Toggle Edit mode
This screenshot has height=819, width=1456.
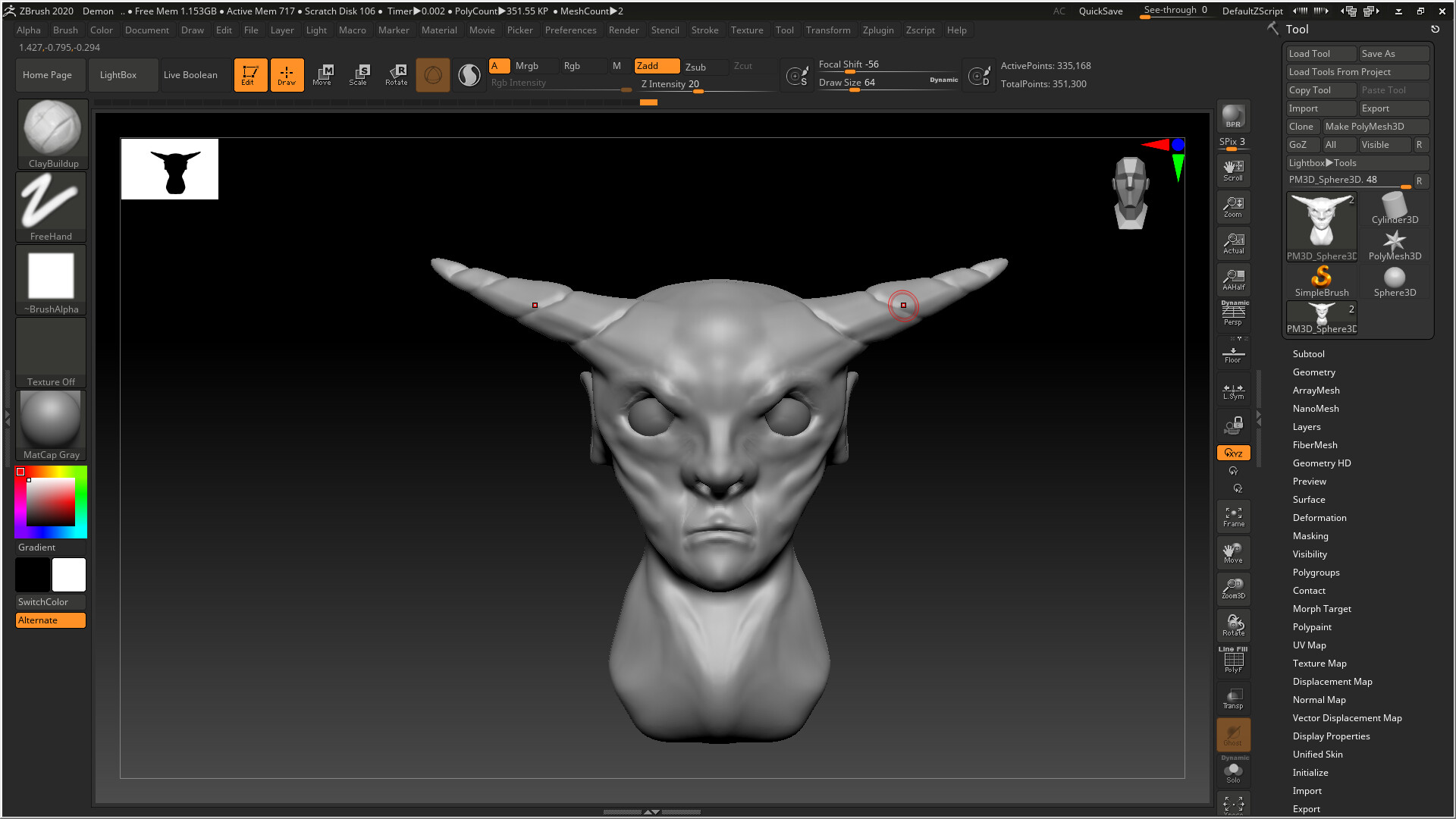(250, 74)
